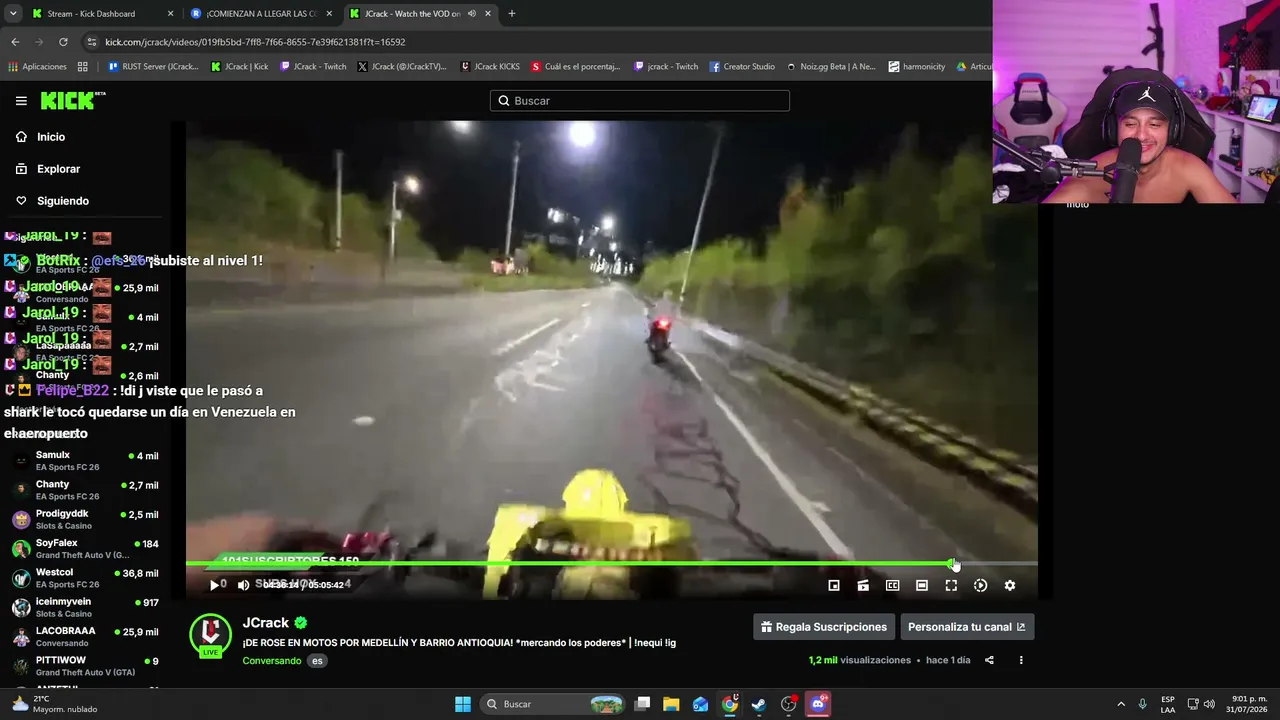Viewport: 1280px width, 720px height.
Task: Click the KICK logo
Action: (72, 100)
